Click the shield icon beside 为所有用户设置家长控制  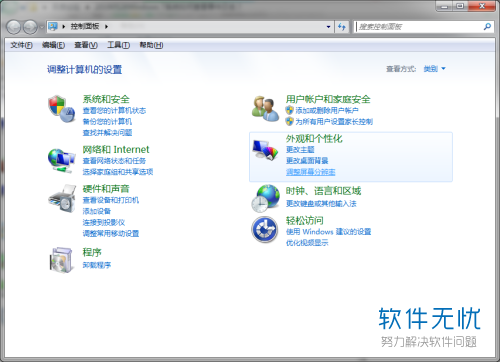pyautogui.click(x=289, y=121)
